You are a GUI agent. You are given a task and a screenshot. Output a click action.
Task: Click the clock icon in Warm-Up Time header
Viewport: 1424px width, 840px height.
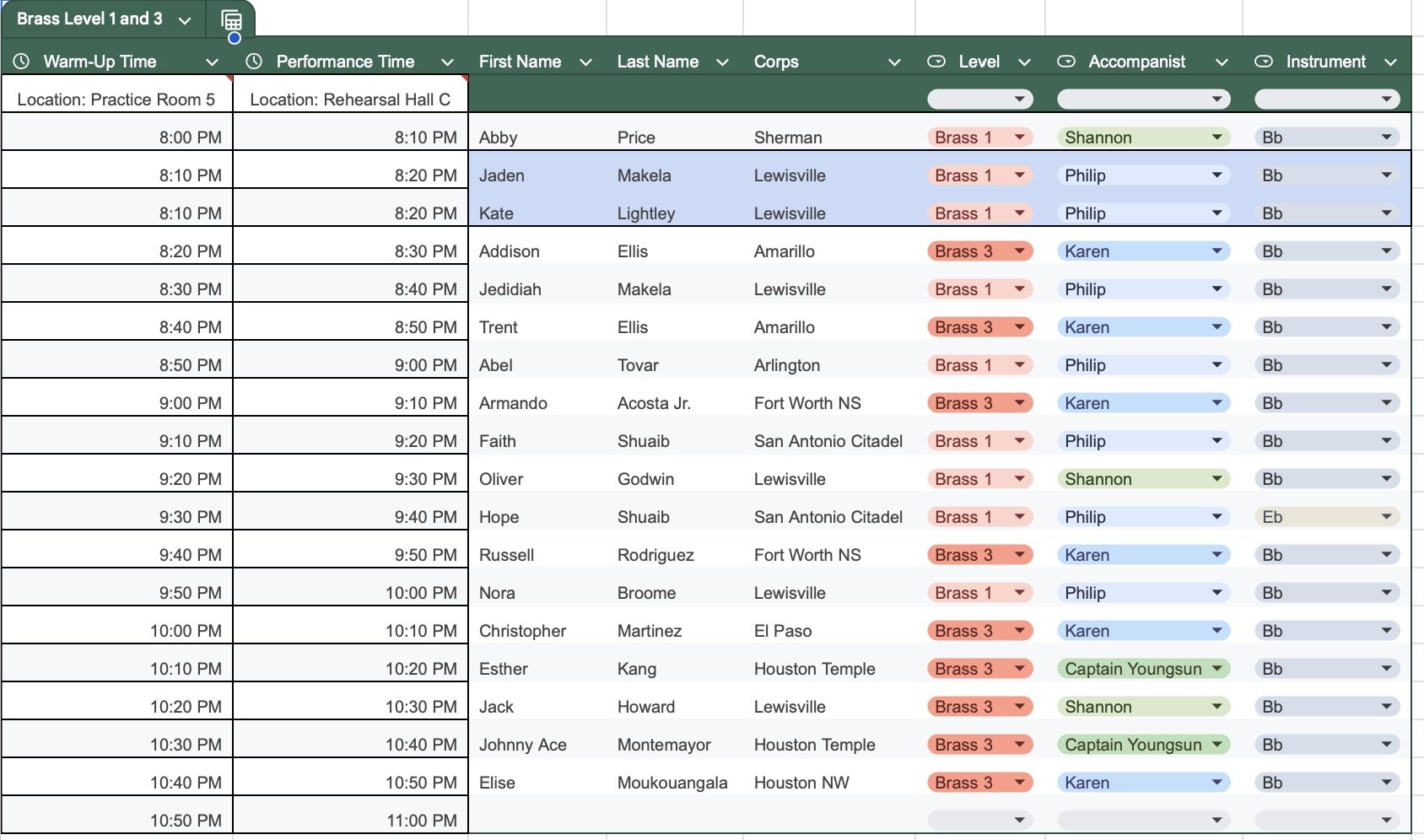[x=21, y=62]
